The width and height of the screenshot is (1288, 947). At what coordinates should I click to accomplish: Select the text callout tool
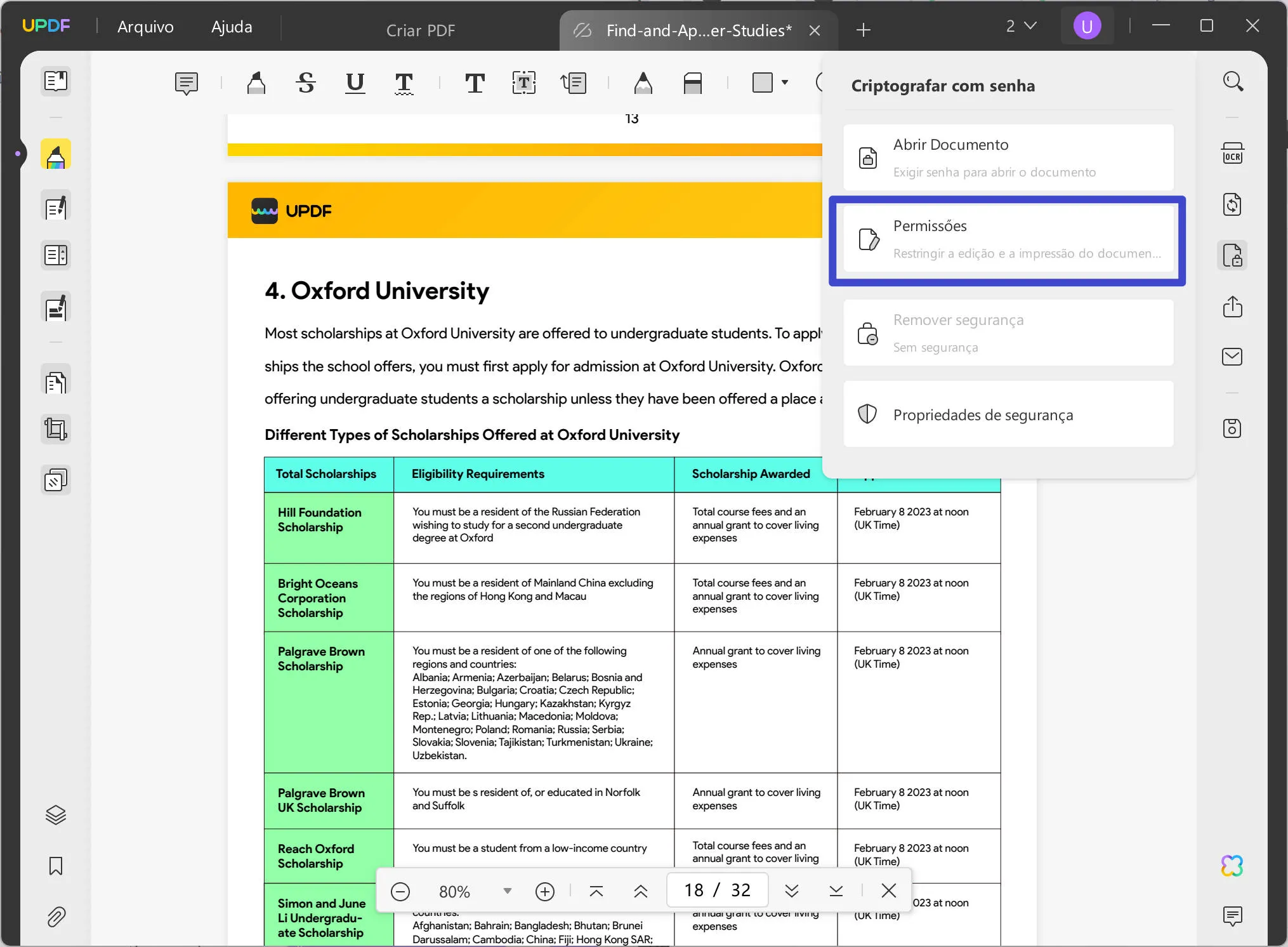click(x=574, y=83)
